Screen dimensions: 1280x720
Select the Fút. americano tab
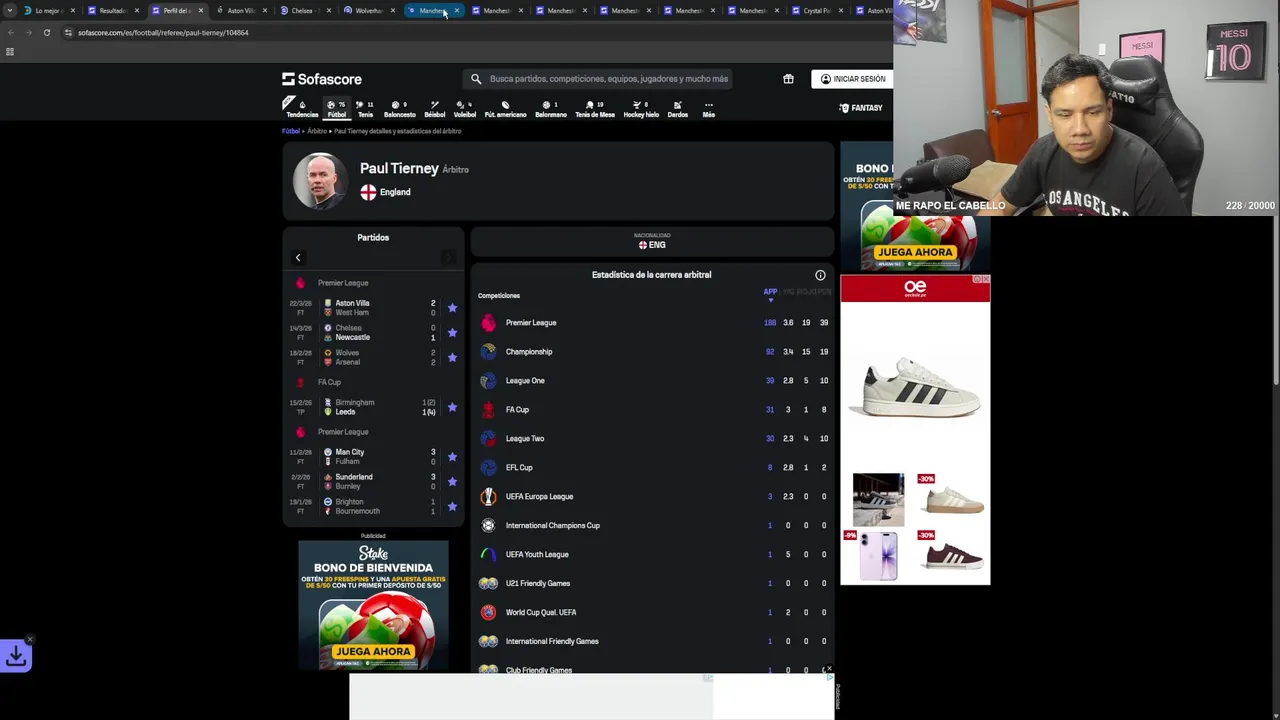(505, 108)
